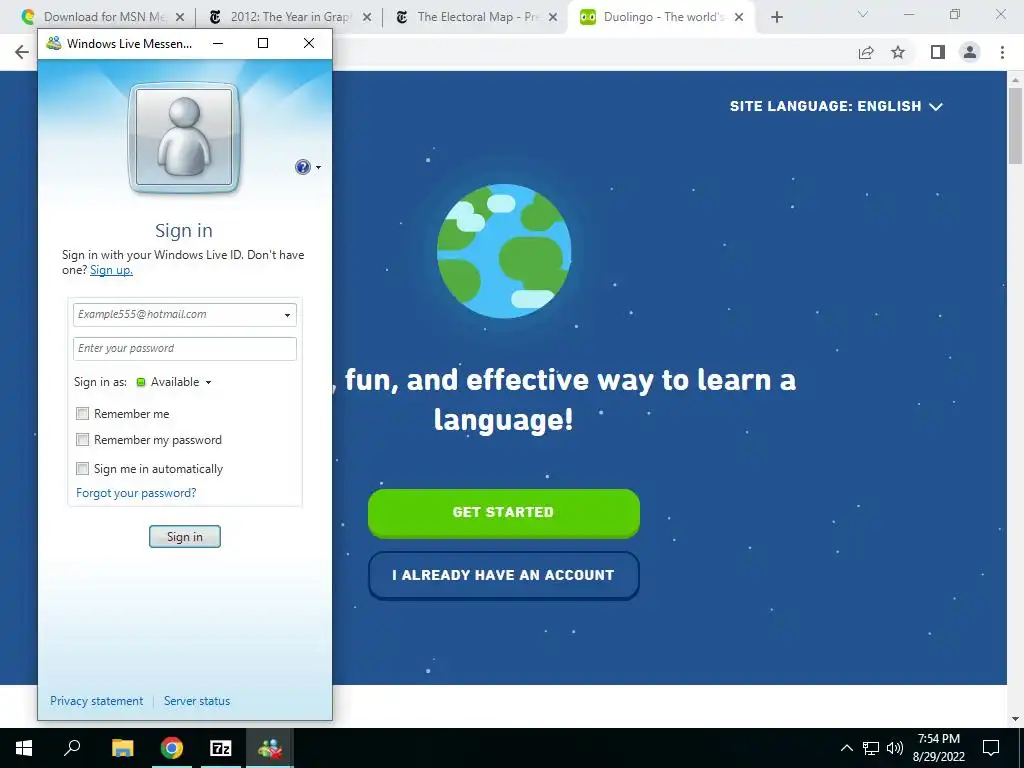
Task: Click Chrome's share this page icon
Action: coord(866,52)
